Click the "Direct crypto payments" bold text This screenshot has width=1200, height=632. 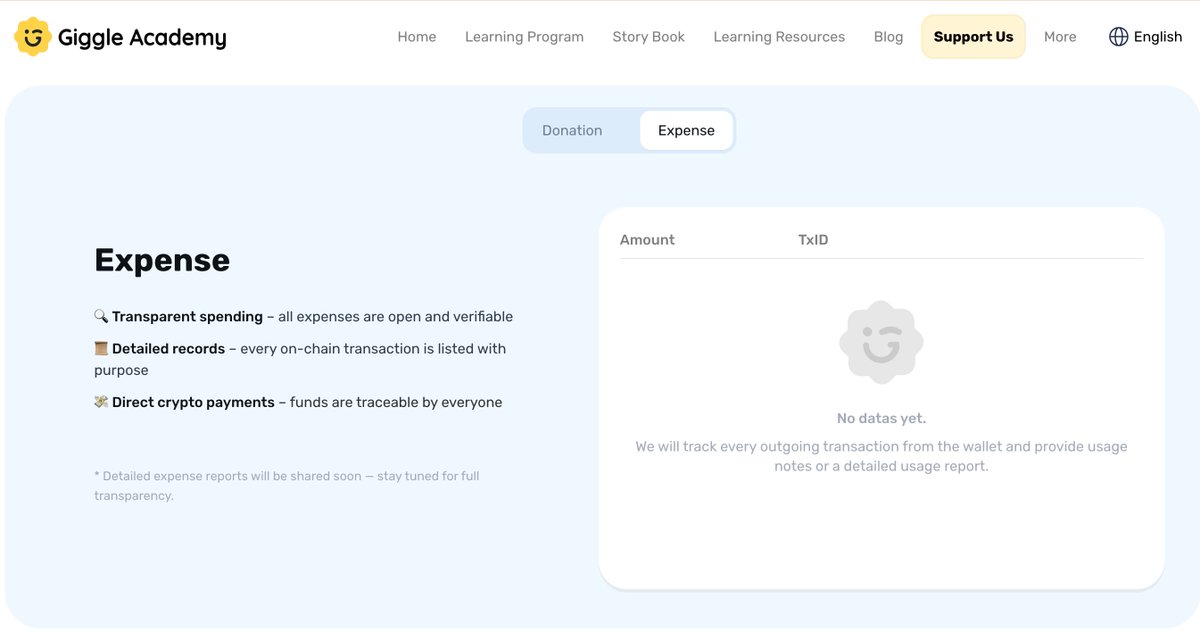(193, 402)
